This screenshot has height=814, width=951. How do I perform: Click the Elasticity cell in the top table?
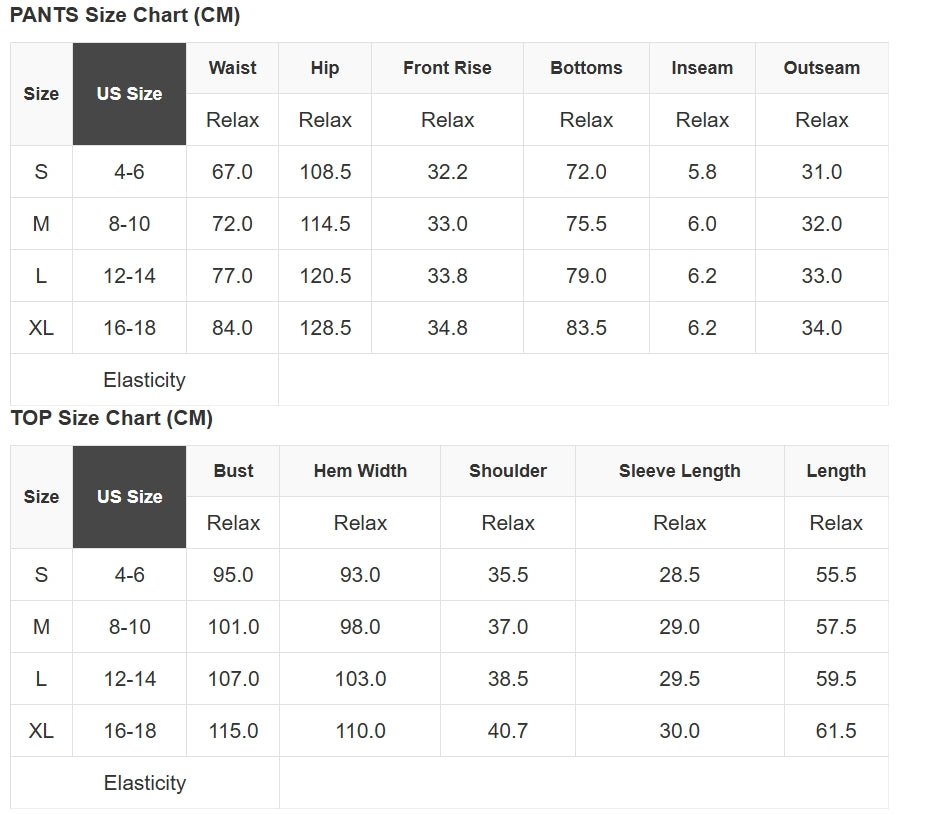coord(144,783)
